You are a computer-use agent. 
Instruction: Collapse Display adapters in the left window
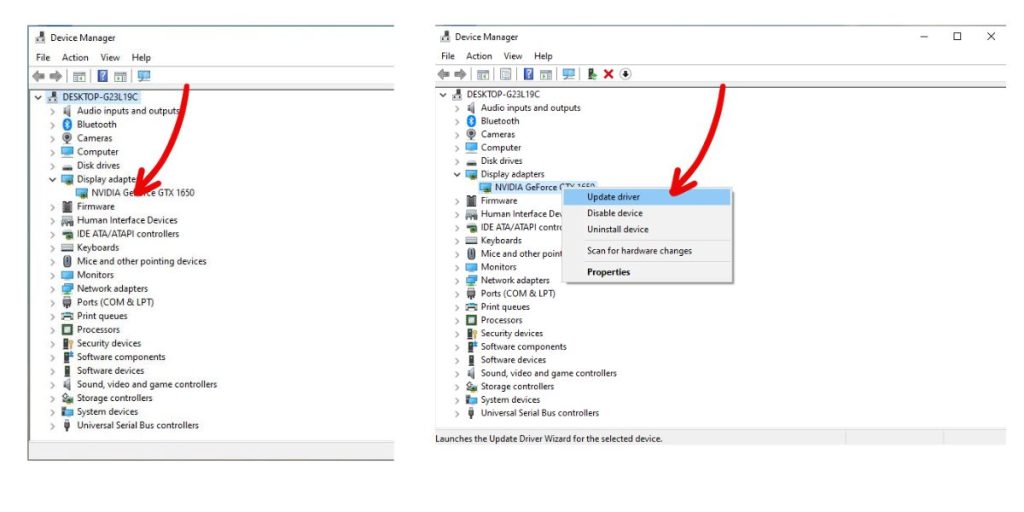[x=53, y=179]
